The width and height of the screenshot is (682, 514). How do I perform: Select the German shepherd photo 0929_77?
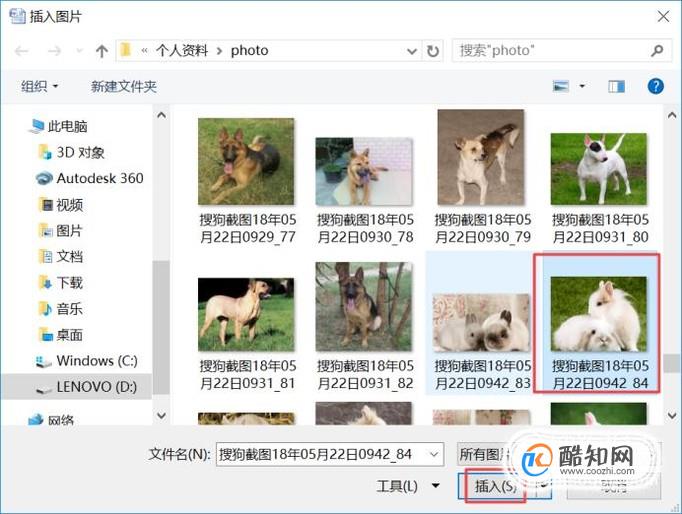(x=246, y=161)
